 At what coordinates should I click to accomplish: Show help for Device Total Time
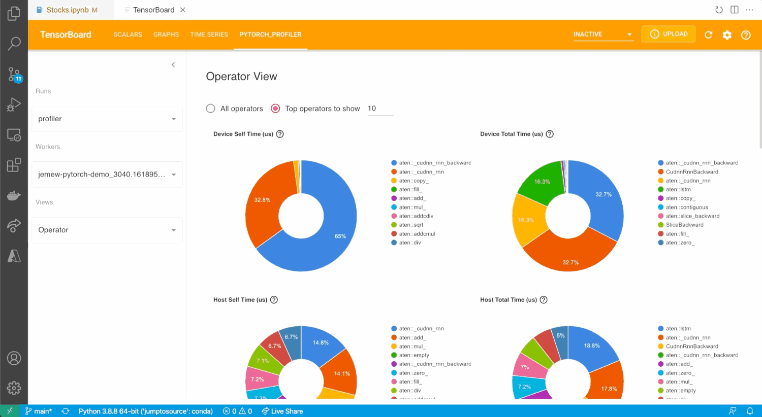(x=550, y=134)
